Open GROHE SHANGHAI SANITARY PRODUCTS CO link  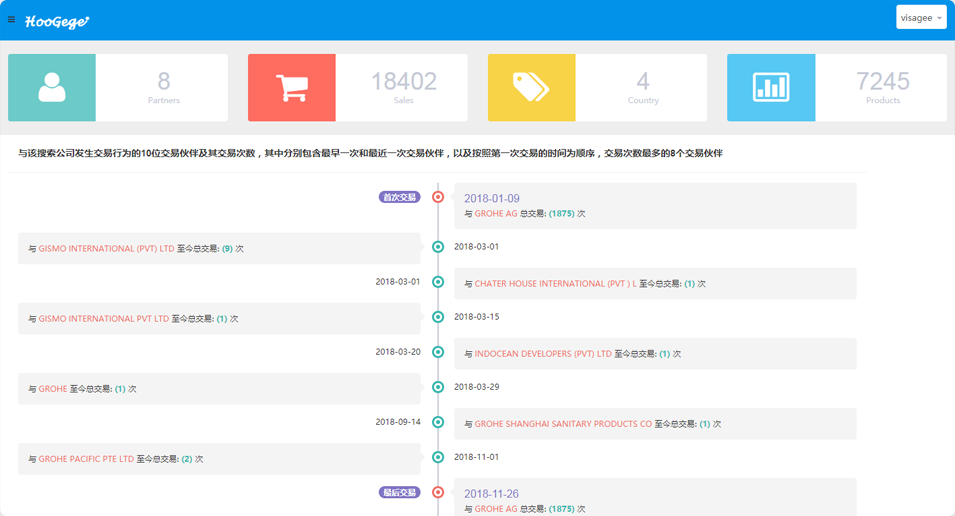563,424
